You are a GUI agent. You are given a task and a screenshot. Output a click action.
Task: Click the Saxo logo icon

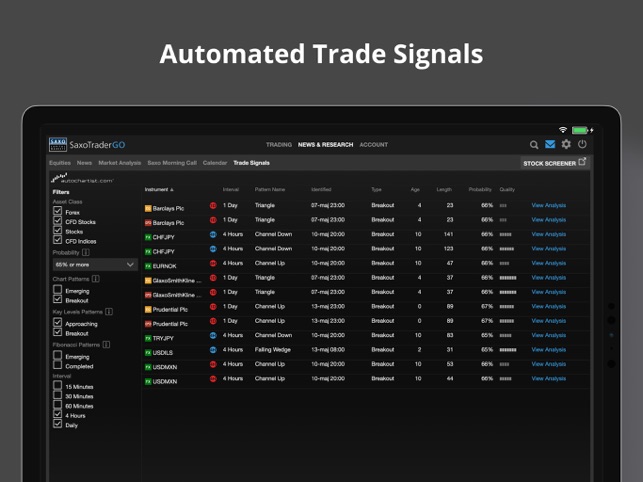pos(58,144)
